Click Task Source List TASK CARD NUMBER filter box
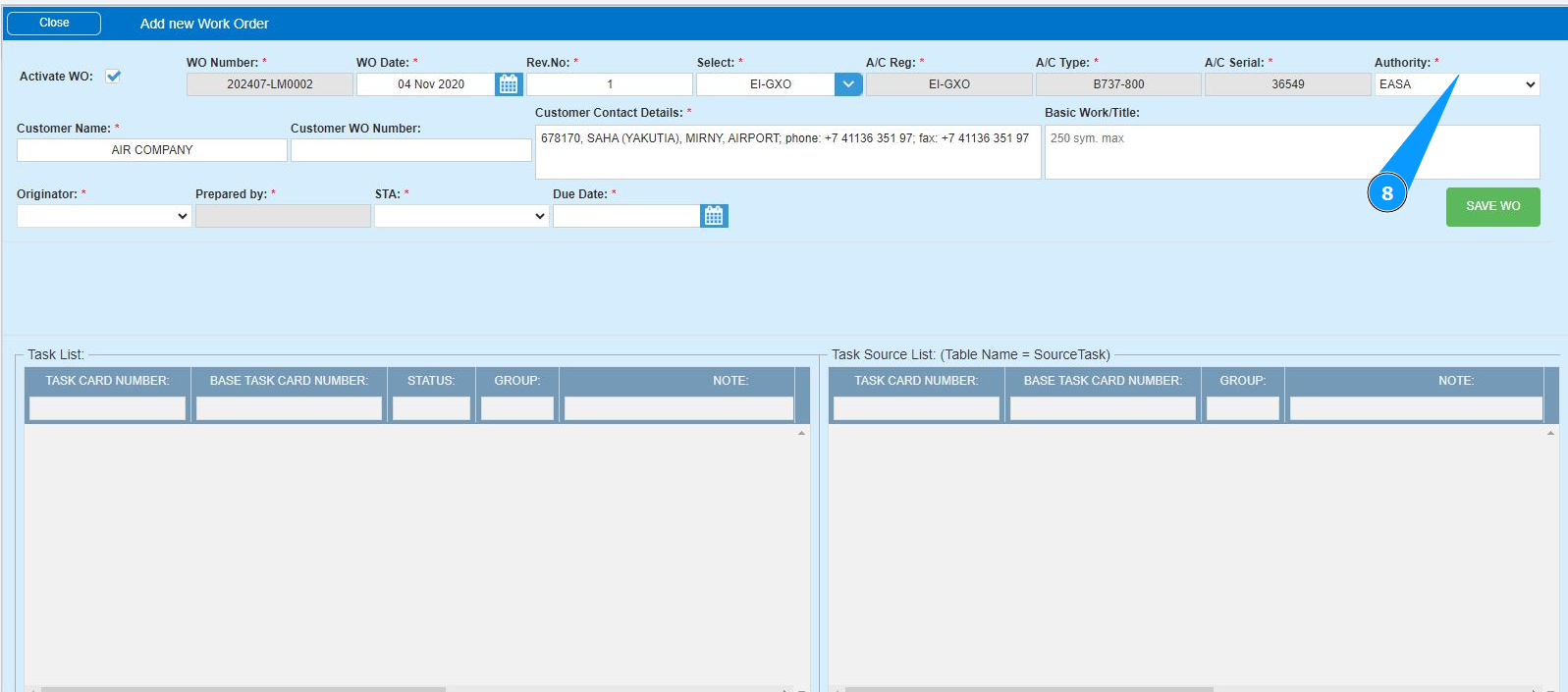1568x692 pixels. pyautogui.click(x=916, y=408)
